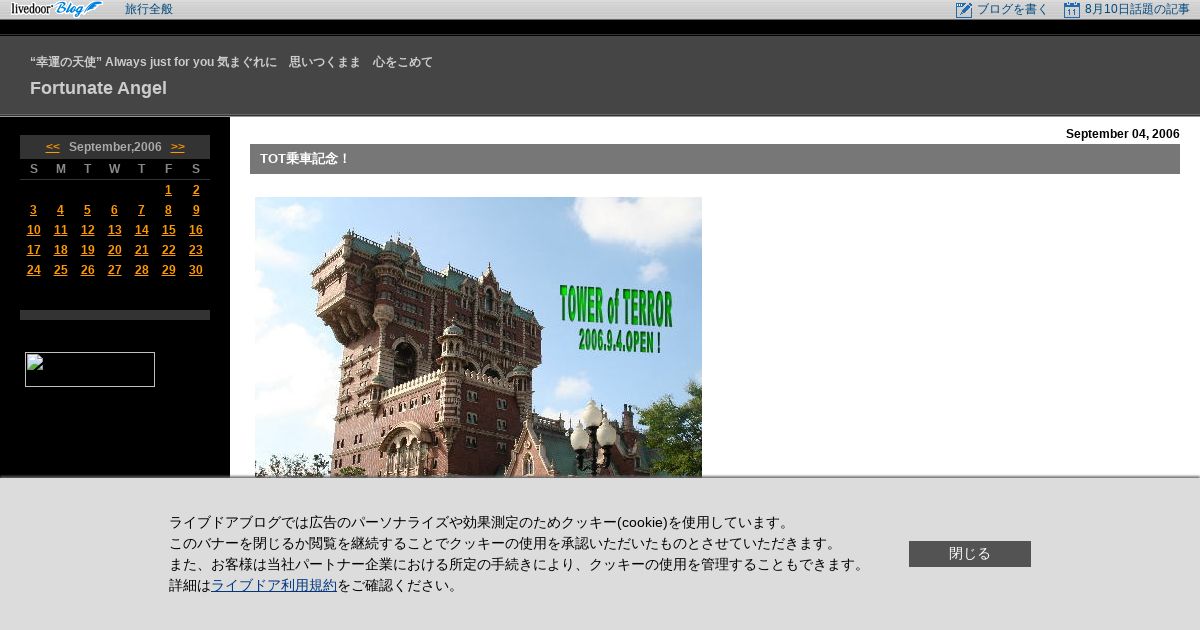The height and width of the screenshot is (630, 1200).
Task: Select September 5 in the calendar
Action: point(87,210)
